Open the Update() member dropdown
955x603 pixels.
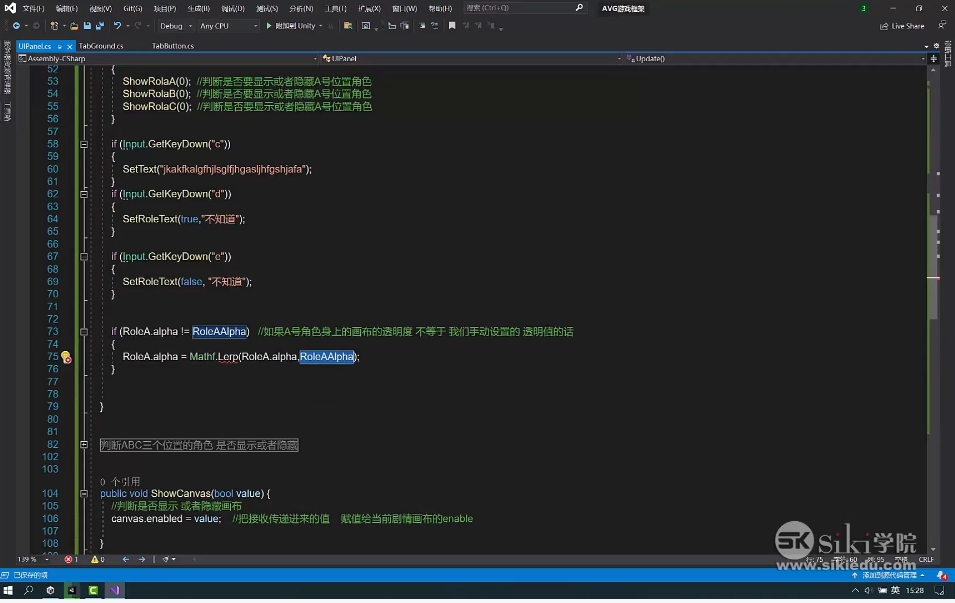(x=775, y=58)
